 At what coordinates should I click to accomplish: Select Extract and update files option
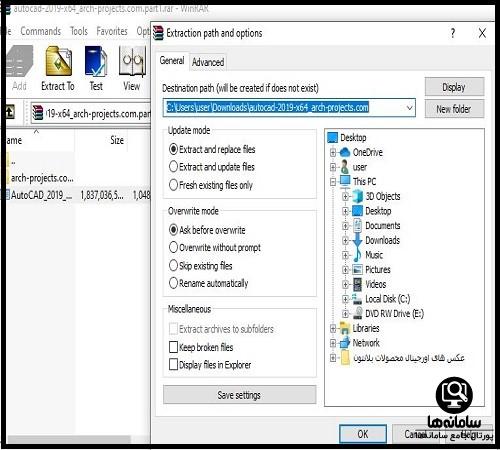point(212,167)
